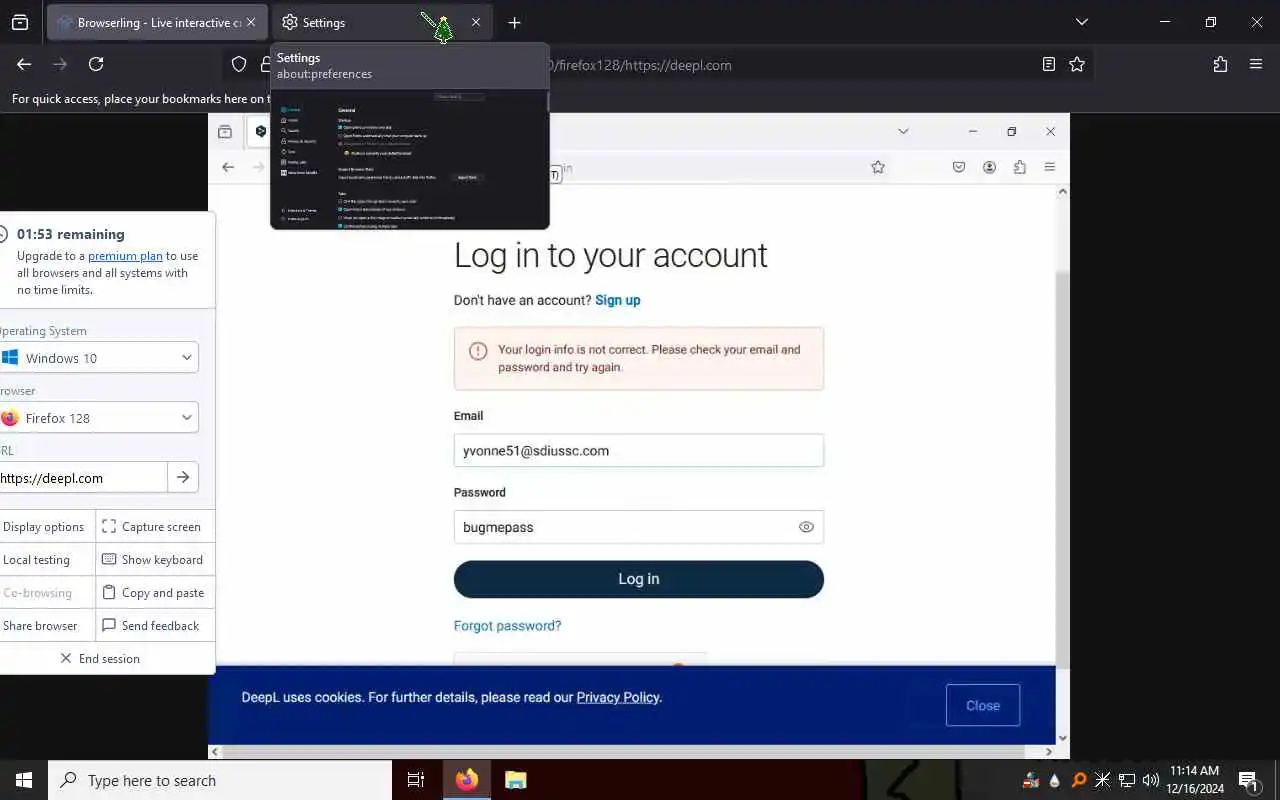
Task: Bookmark page with remote browser star
Action: [x=878, y=167]
